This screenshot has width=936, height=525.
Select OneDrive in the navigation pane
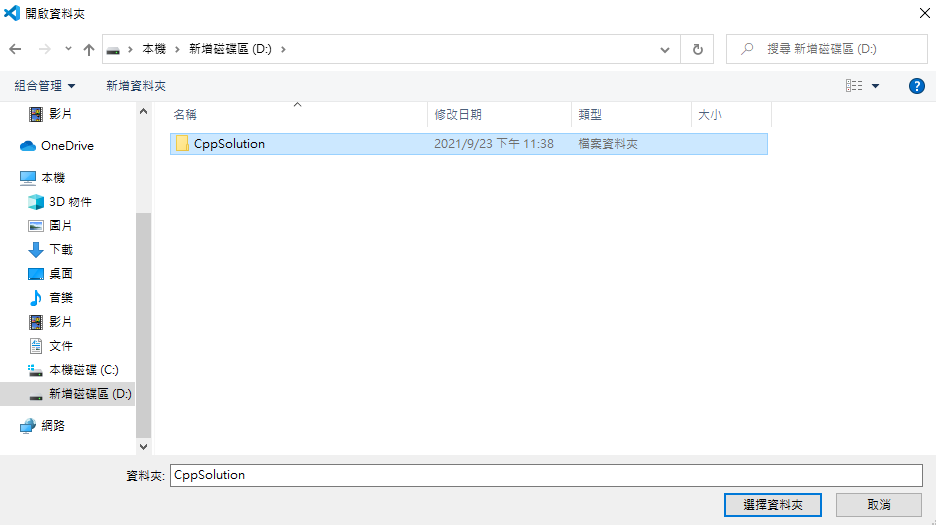click(x=67, y=146)
